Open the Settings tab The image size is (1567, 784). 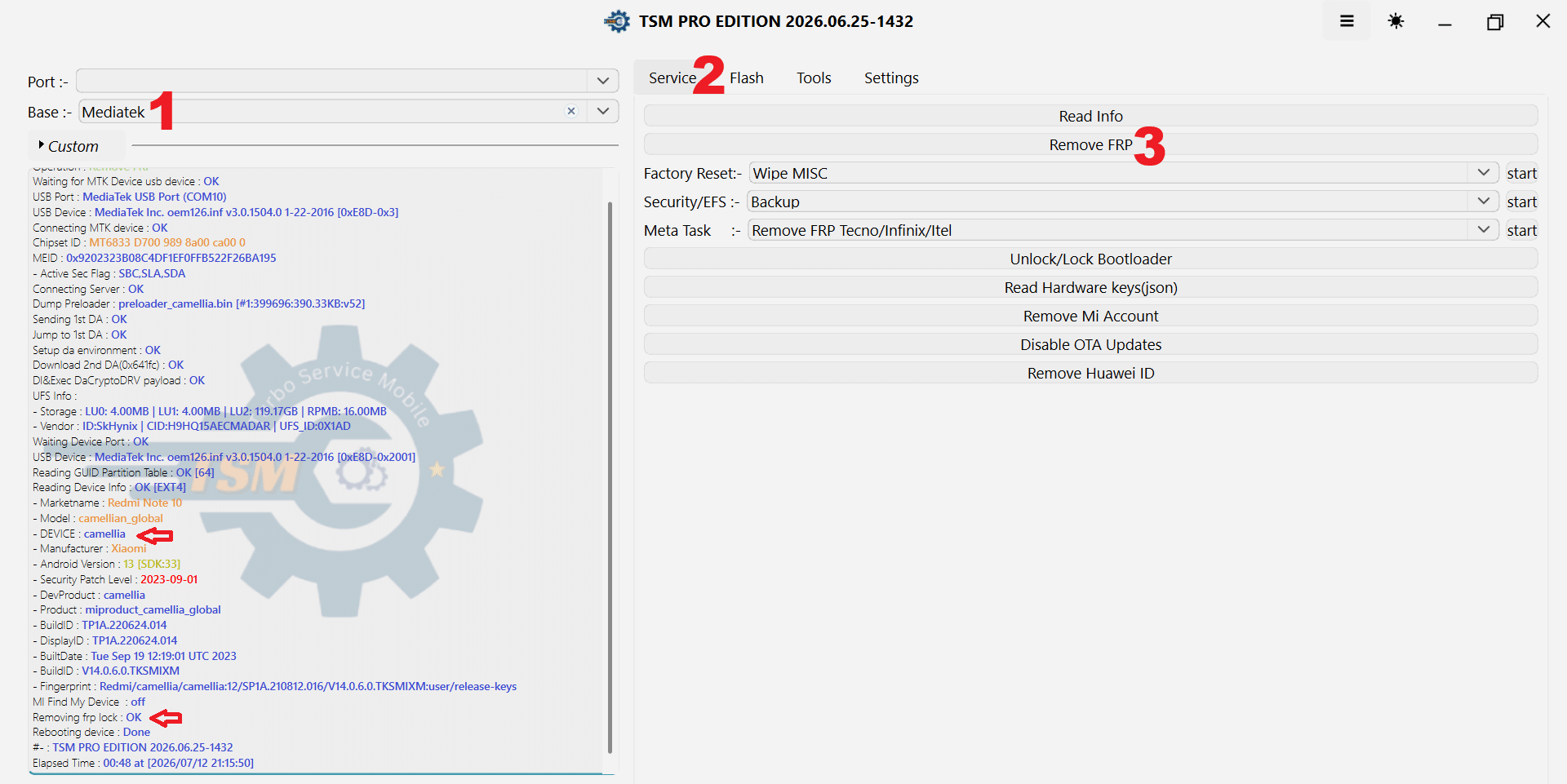point(891,78)
